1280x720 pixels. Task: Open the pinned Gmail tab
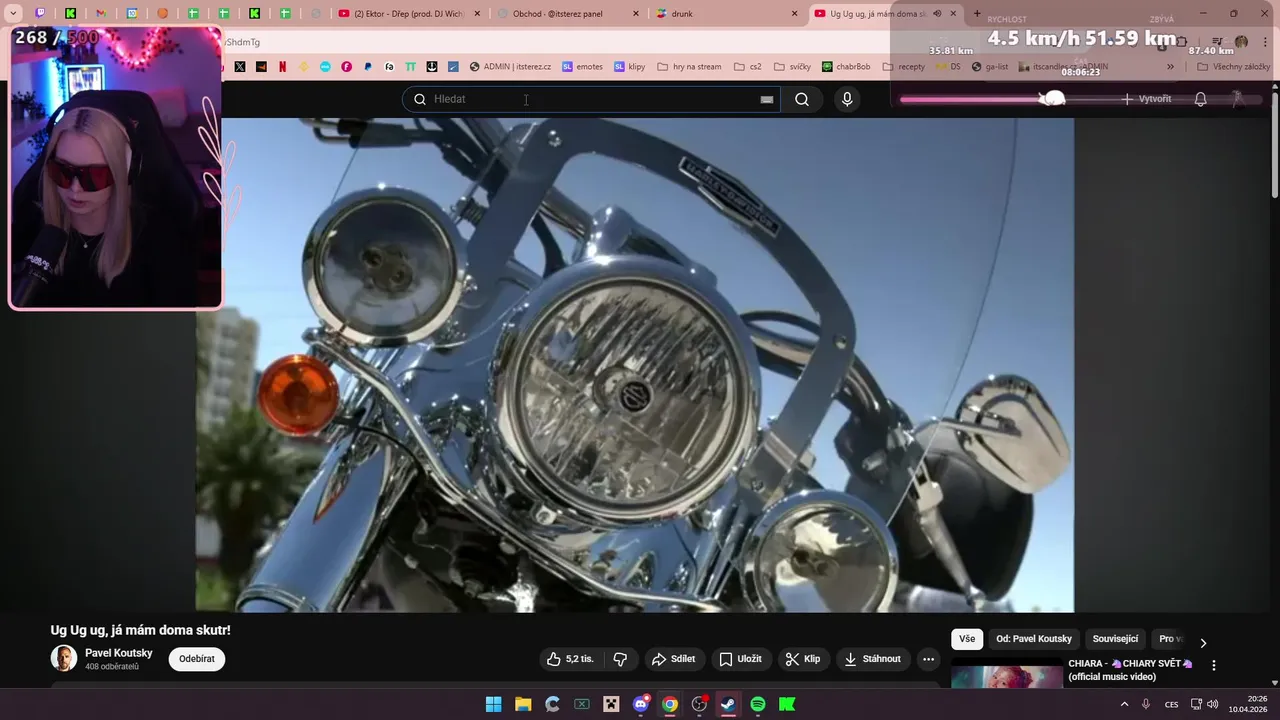click(101, 14)
